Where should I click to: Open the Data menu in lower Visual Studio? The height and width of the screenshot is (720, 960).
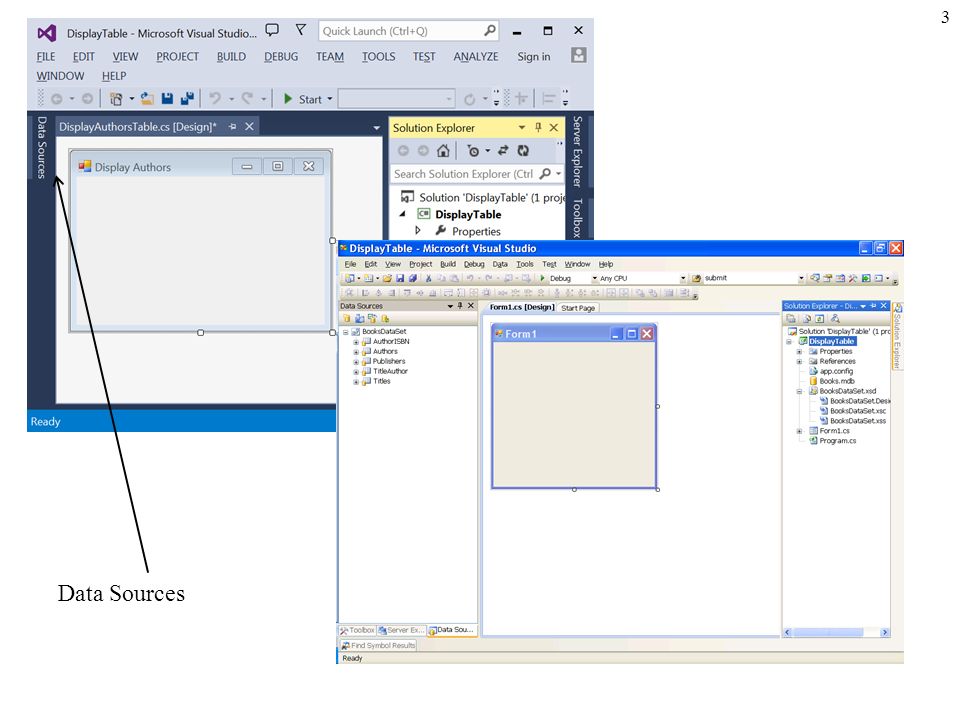pos(500,264)
